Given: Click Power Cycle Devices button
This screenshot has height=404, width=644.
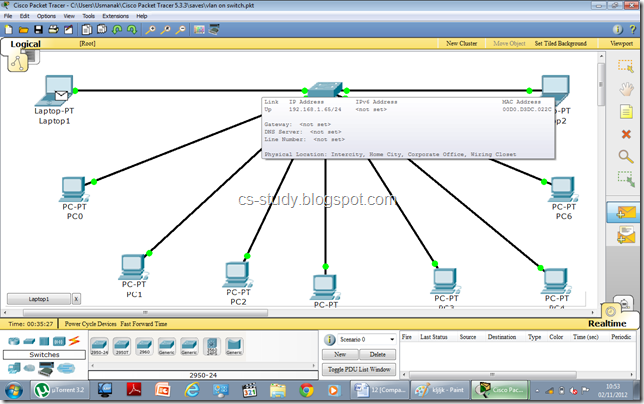Looking at the screenshot, I should pyautogui.click(x=90, y=324).
